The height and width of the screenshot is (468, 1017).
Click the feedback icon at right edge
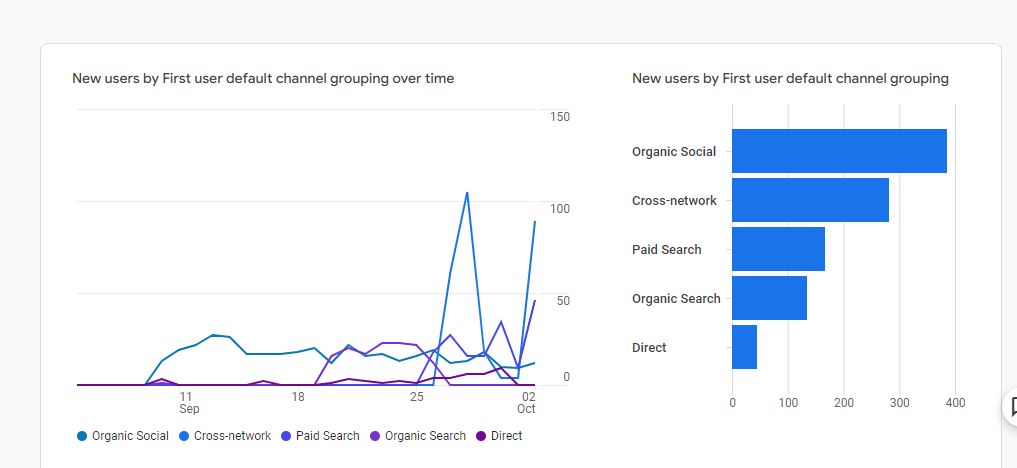coord(1012,406)
